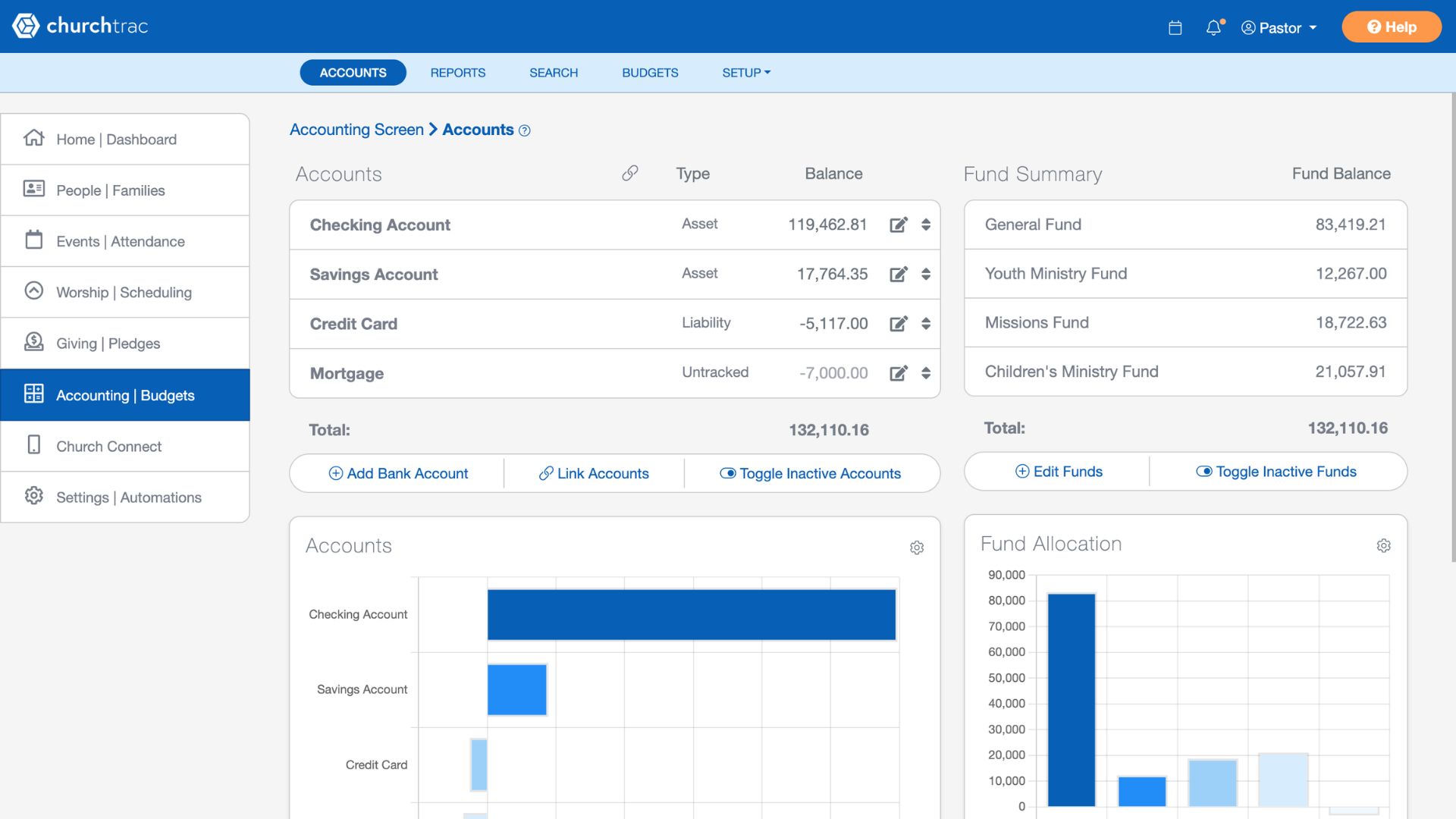
Task: Click reorder arrows for Checking Account
Action: coord(926,224)
